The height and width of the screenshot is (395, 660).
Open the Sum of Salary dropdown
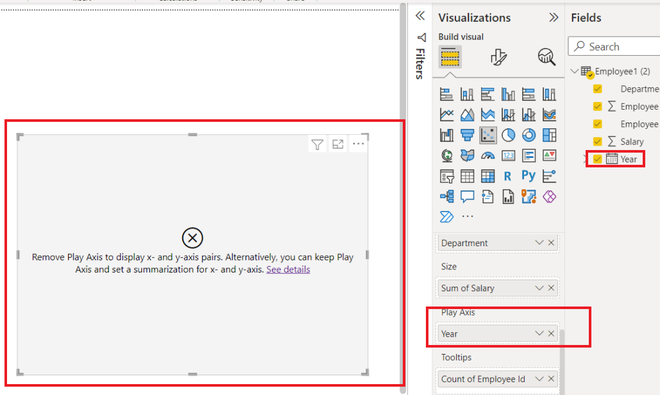click(539, 288)
